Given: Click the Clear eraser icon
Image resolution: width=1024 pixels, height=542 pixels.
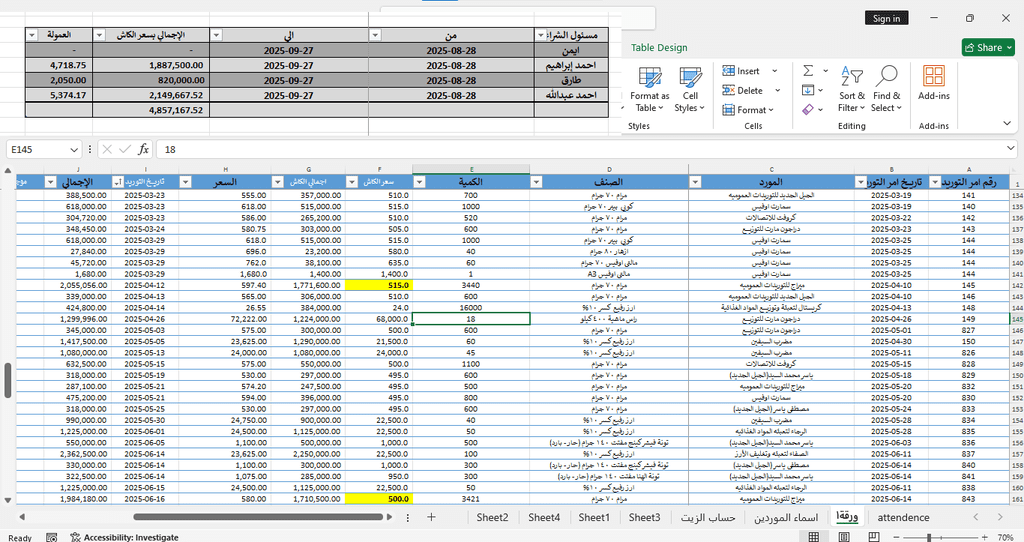Looking at the screenshot, I should point(808,109).
